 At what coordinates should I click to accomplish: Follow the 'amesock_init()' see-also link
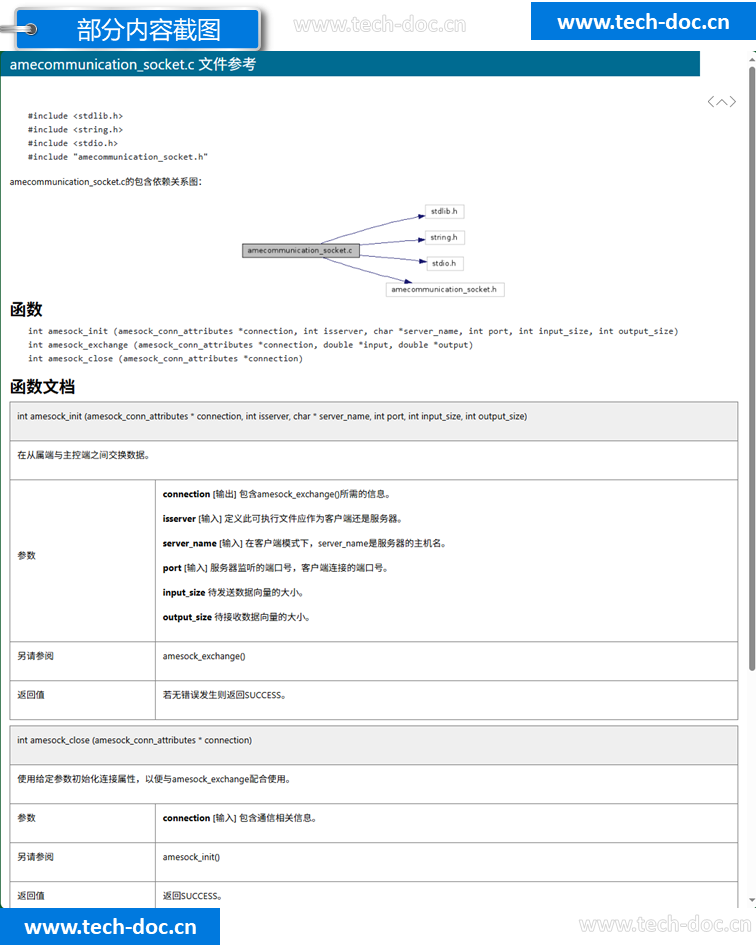point(191,857)
